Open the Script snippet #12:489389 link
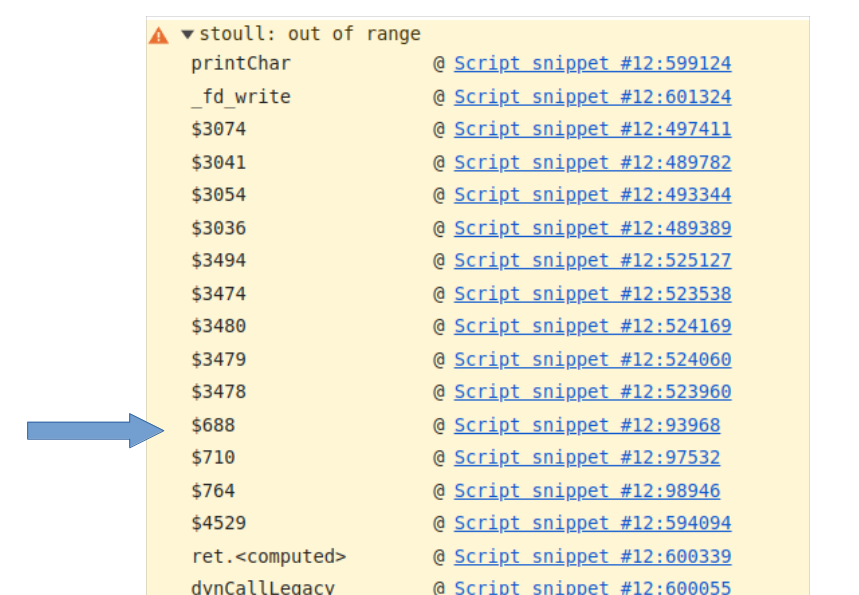This screenshot has height=595, width=859. (592, 228)
